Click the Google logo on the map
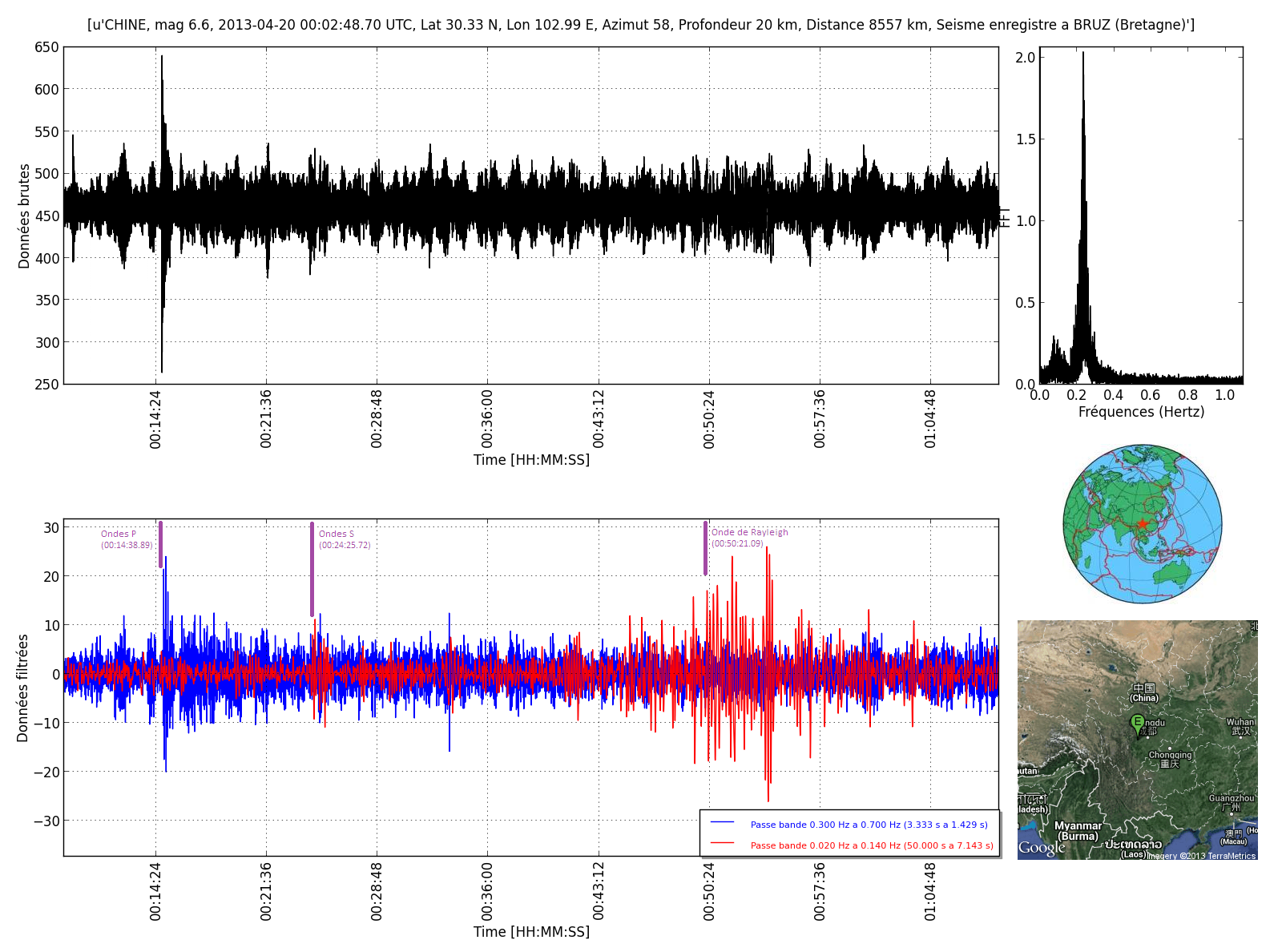1282x952 pixels. (x=1041, y=848)
